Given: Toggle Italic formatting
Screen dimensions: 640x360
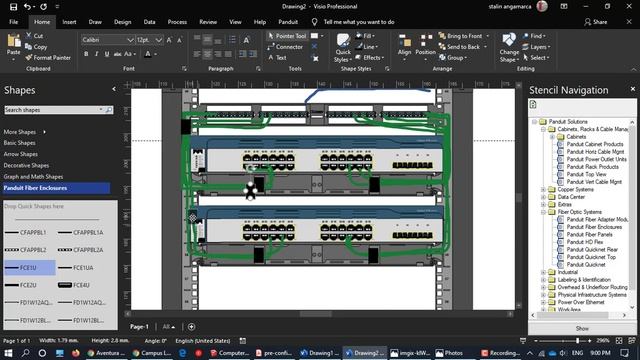Looking at the screenshot, I should click(96, 54).
